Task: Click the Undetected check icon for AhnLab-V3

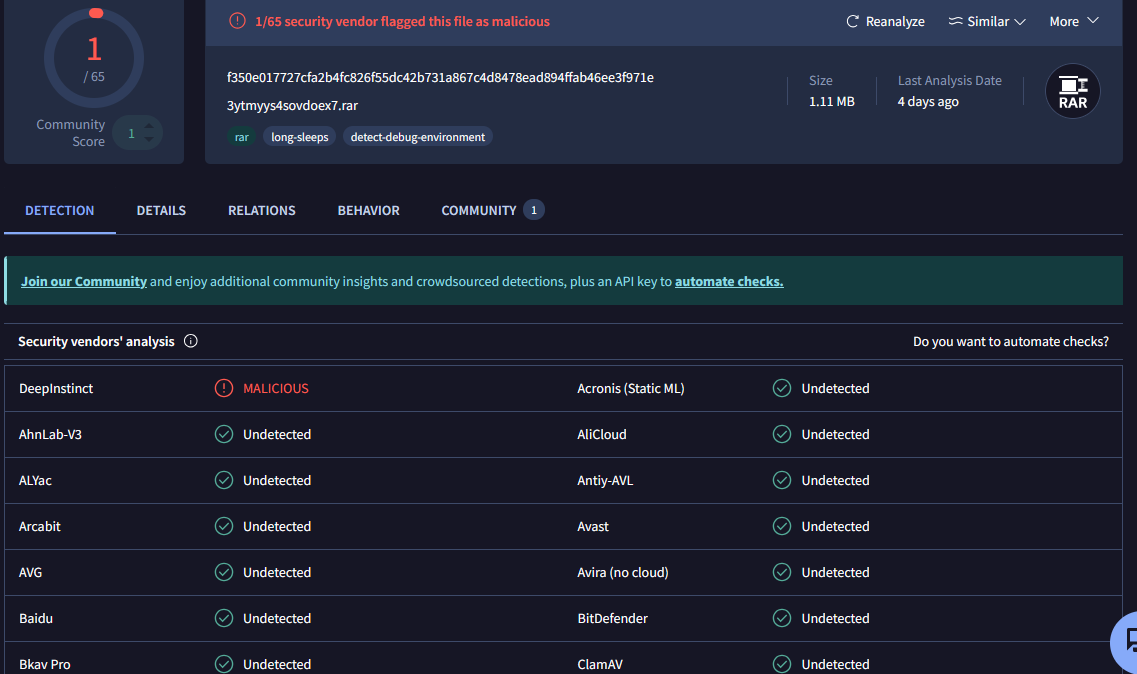Action: point(224,434)
